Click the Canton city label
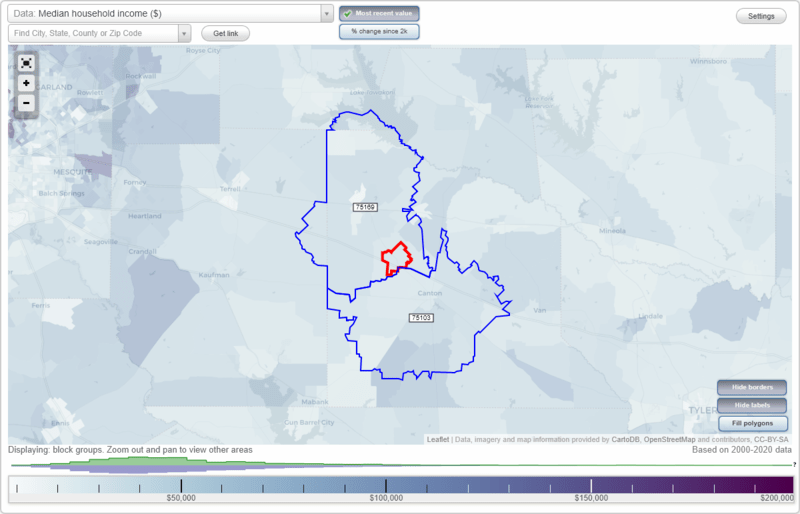This screenshot has height=514, width=800. [x=430, y=293]
